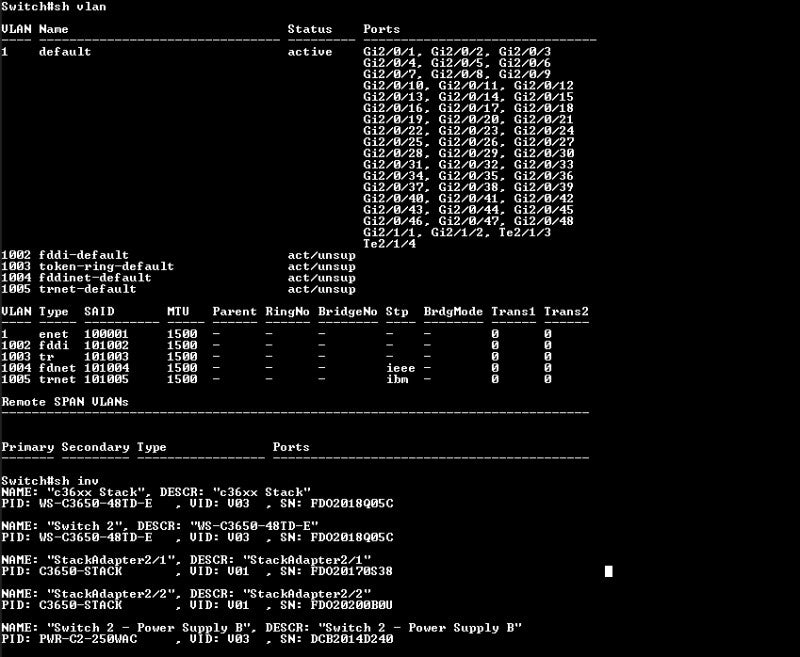
Task: Click VLAN name 'fddinet-default'
Action: [x=95, y=277]
